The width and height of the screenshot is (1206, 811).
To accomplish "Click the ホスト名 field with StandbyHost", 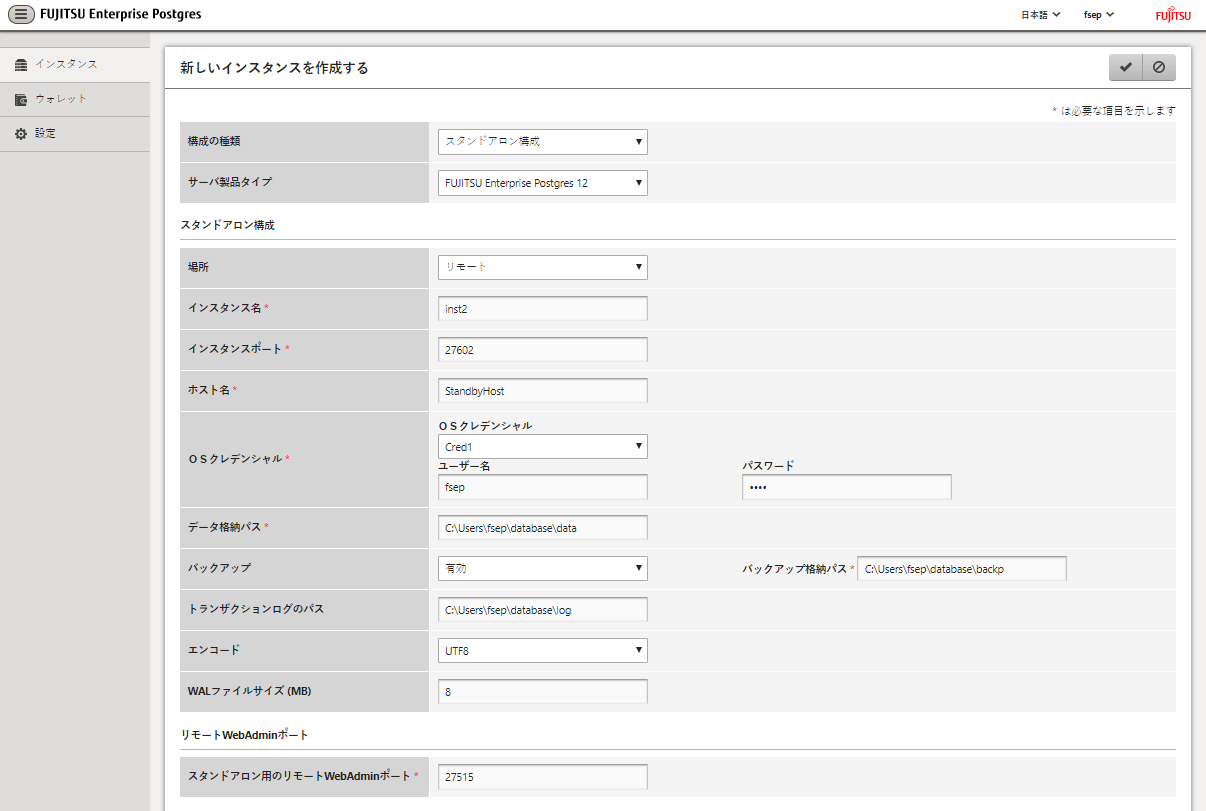I will tap(543, 390).
